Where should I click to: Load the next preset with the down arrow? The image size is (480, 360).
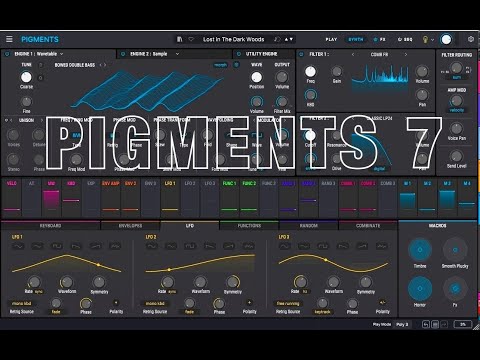[x=291, y=39]
